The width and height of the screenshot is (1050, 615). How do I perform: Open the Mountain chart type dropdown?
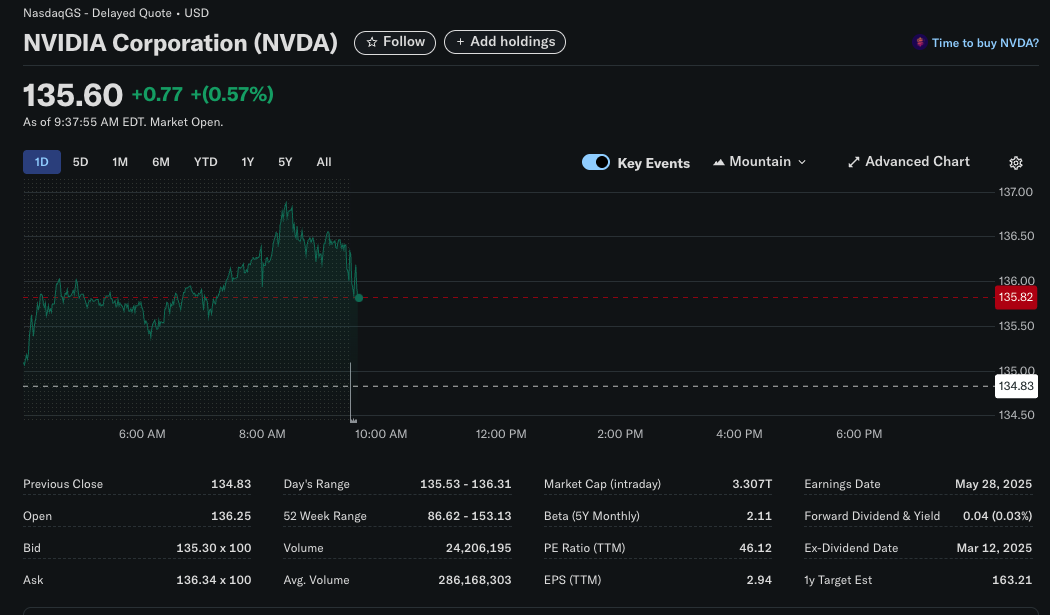coord(759,162)
